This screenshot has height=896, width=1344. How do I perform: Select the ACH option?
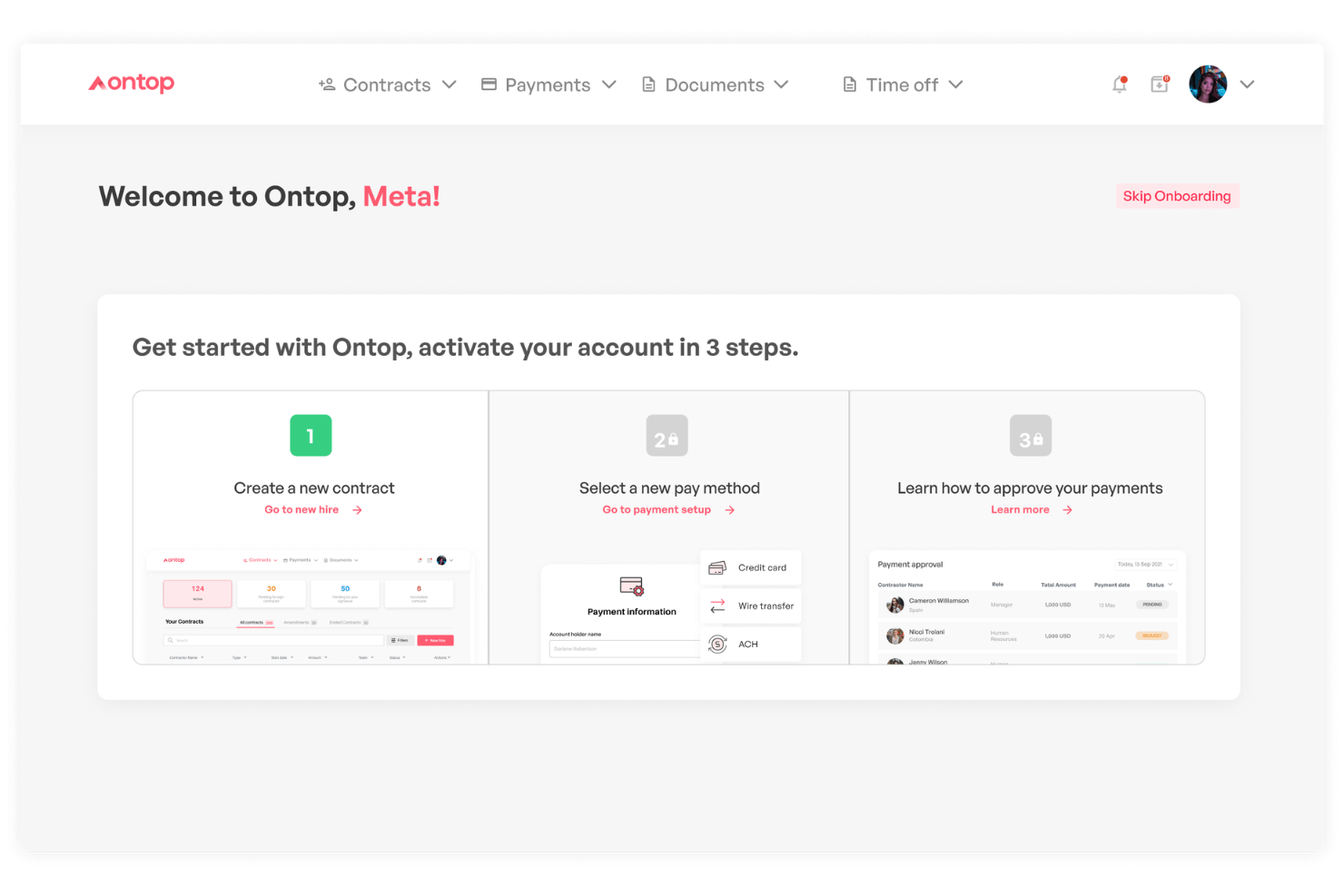pos(751,645)
